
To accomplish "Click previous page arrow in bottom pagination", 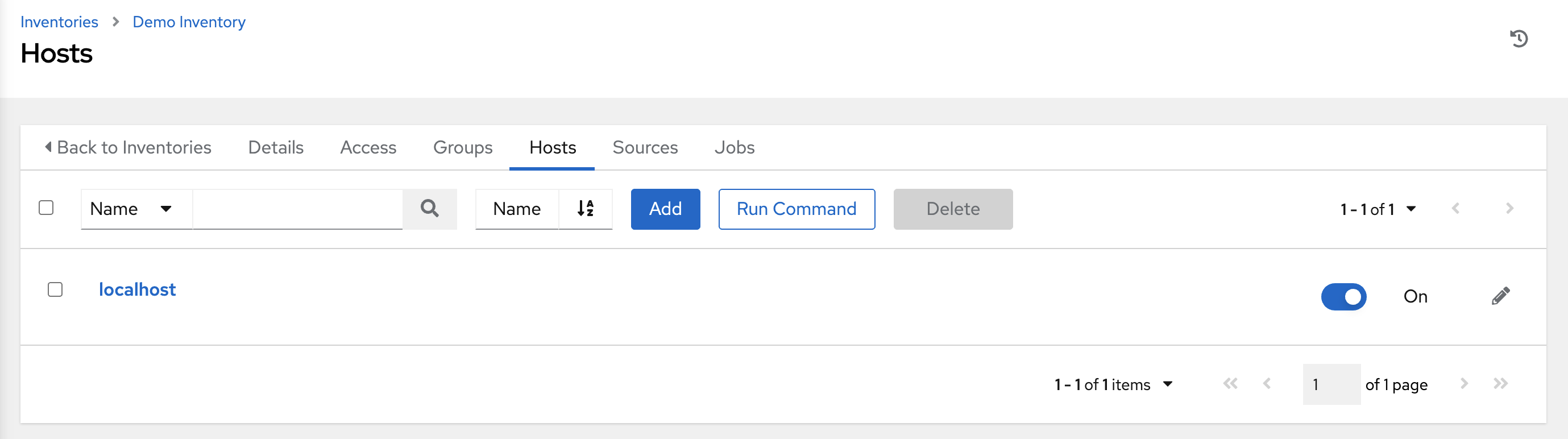I will tap(1267, 384).
